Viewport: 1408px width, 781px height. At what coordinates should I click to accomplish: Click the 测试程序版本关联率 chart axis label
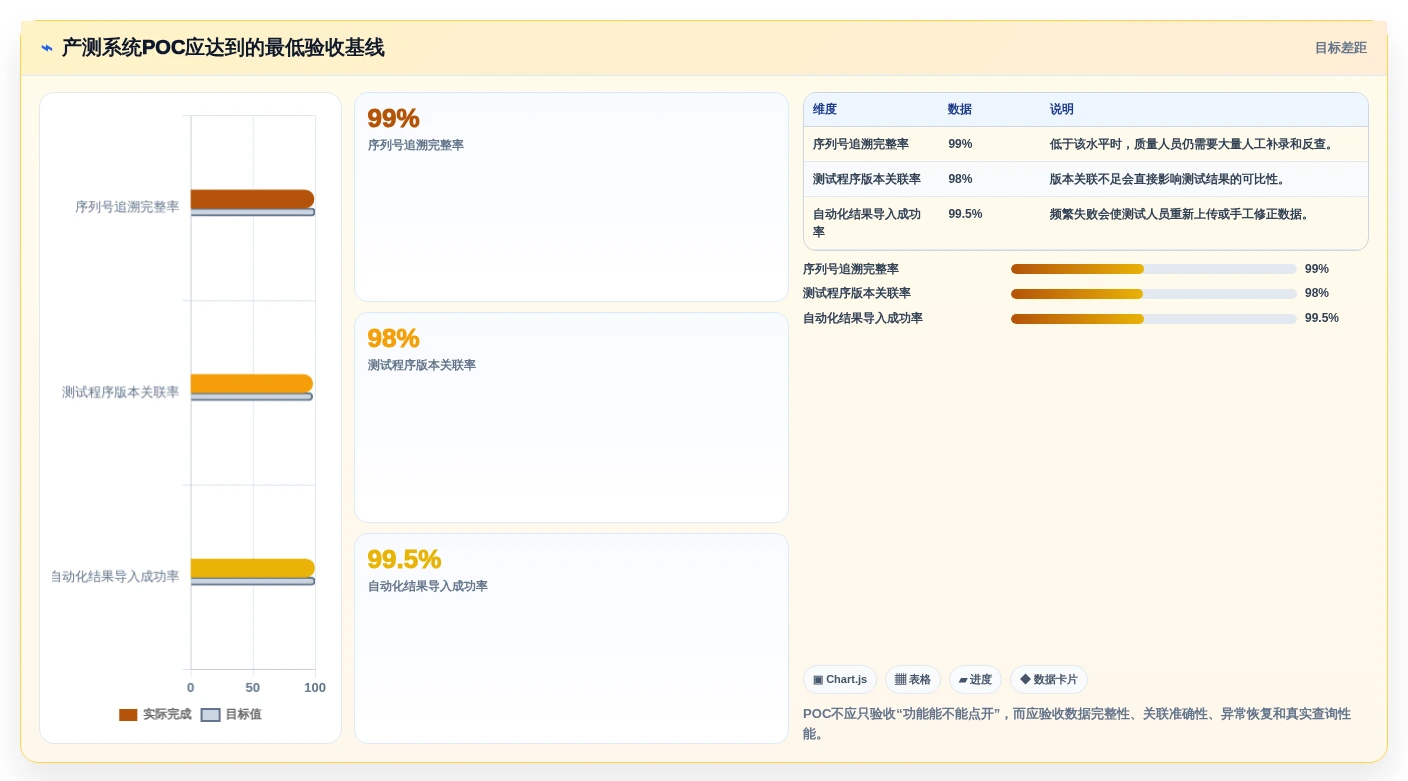coord(121,392)
